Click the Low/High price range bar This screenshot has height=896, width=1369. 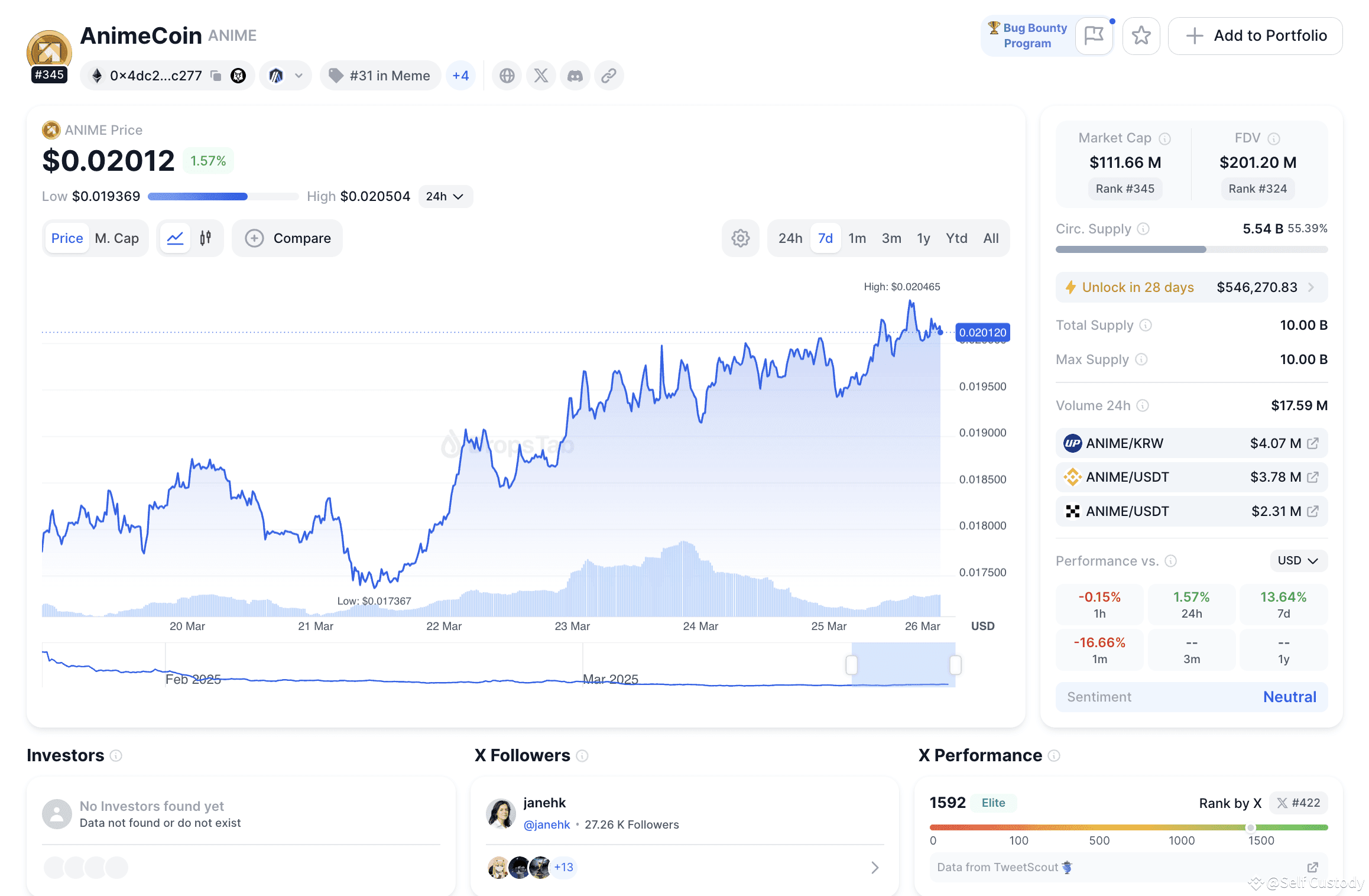(223, 196)
